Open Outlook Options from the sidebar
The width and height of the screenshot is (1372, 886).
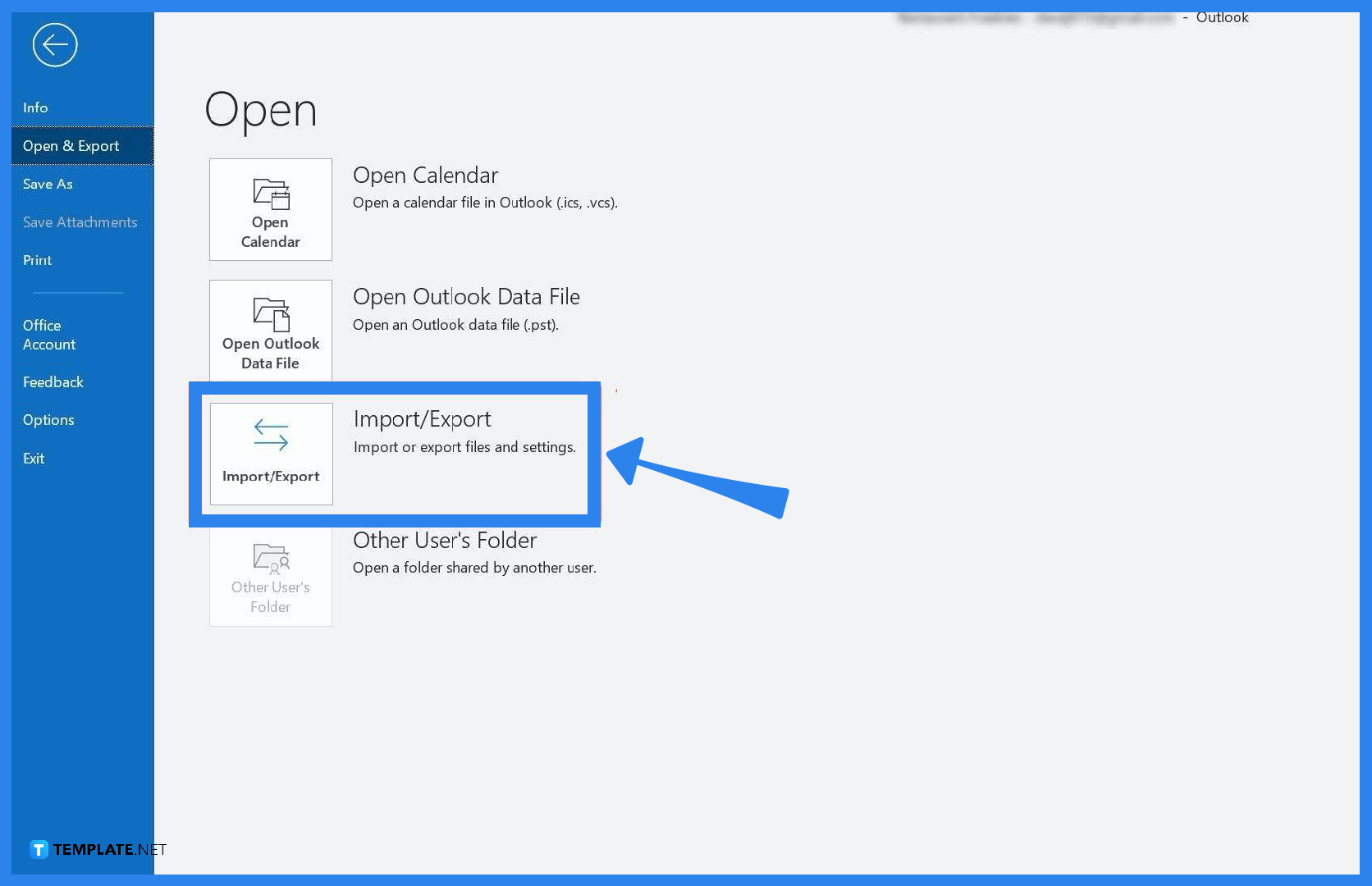48,420
